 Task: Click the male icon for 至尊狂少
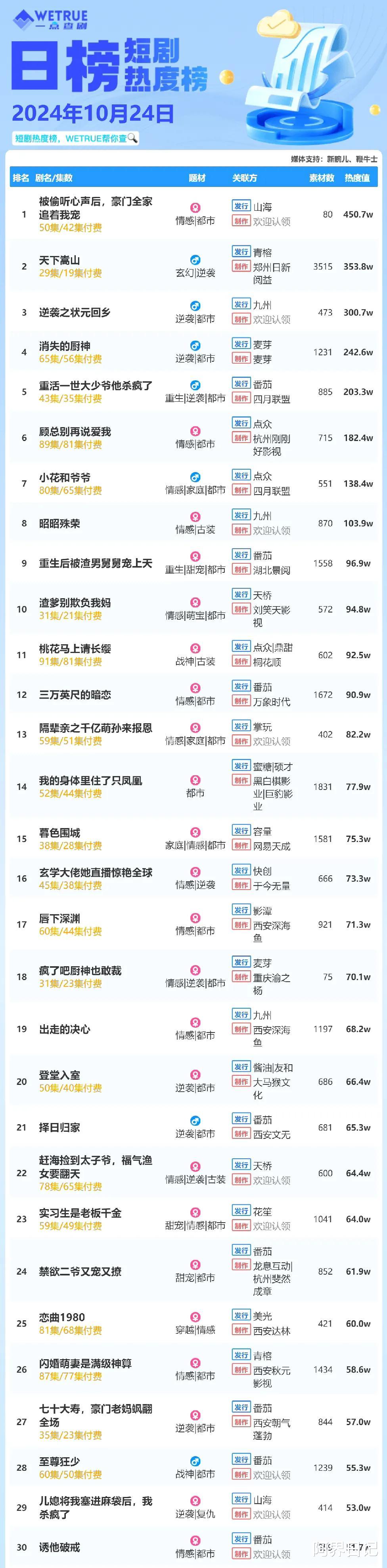[x=195, y=1461]
